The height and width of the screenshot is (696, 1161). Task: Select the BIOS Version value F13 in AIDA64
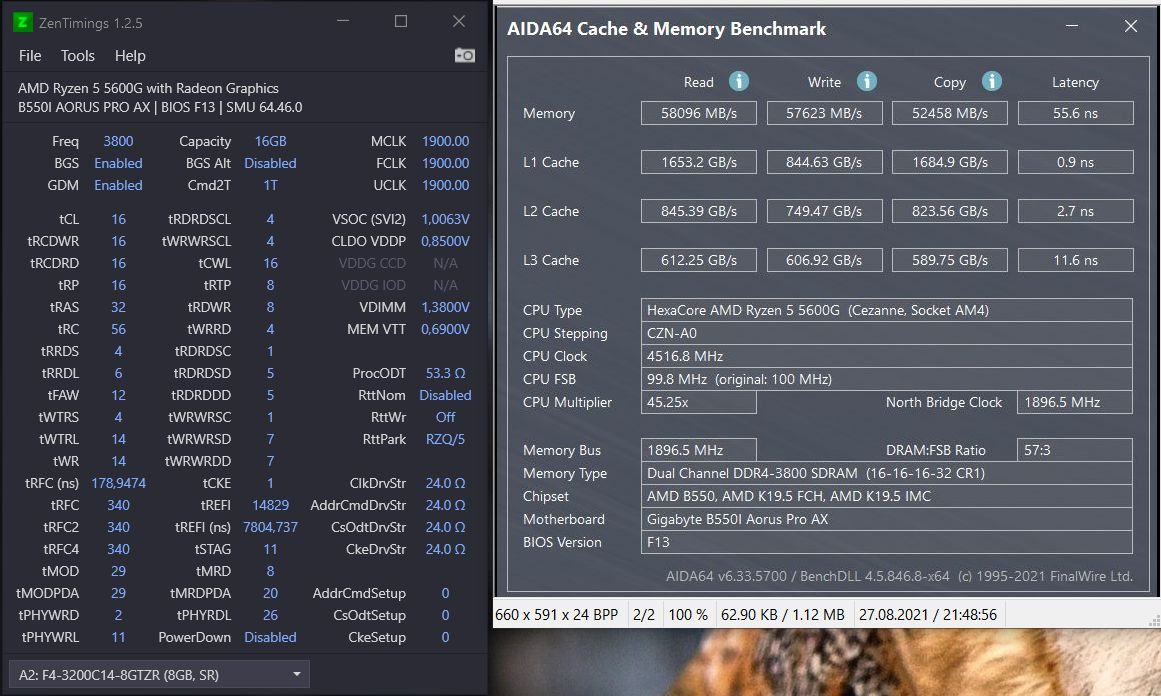[x=886, y=542]
